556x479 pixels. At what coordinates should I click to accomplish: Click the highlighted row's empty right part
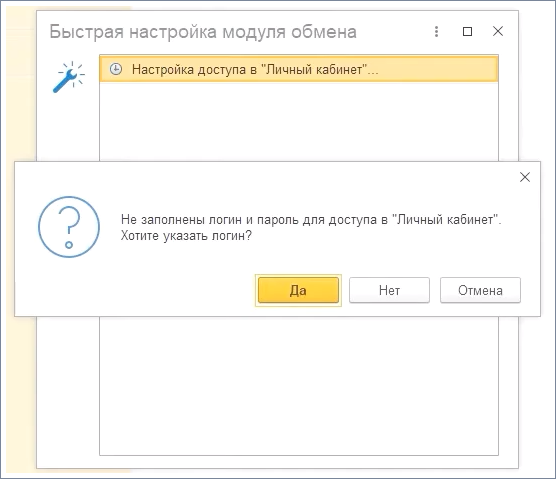coord(438,69)
